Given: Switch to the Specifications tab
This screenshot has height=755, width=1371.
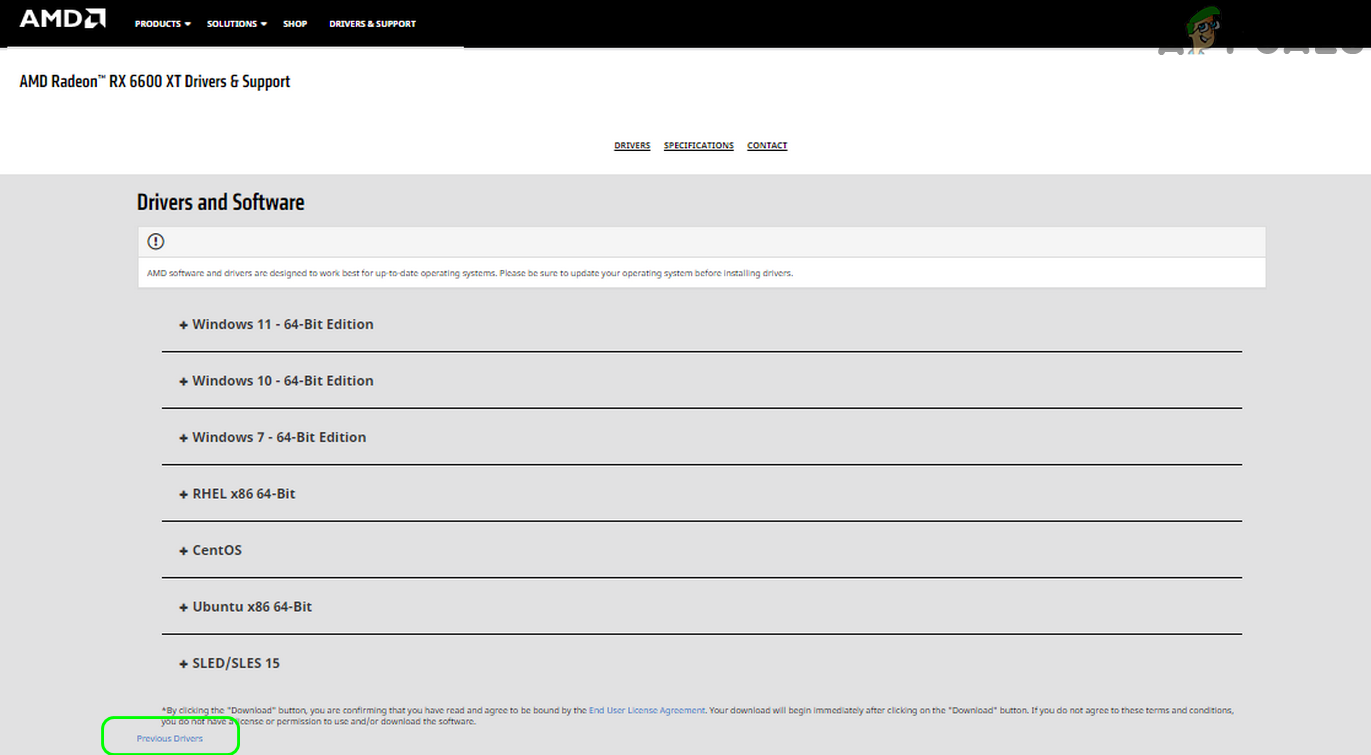Looking at the screenshot, I should 699,146.
